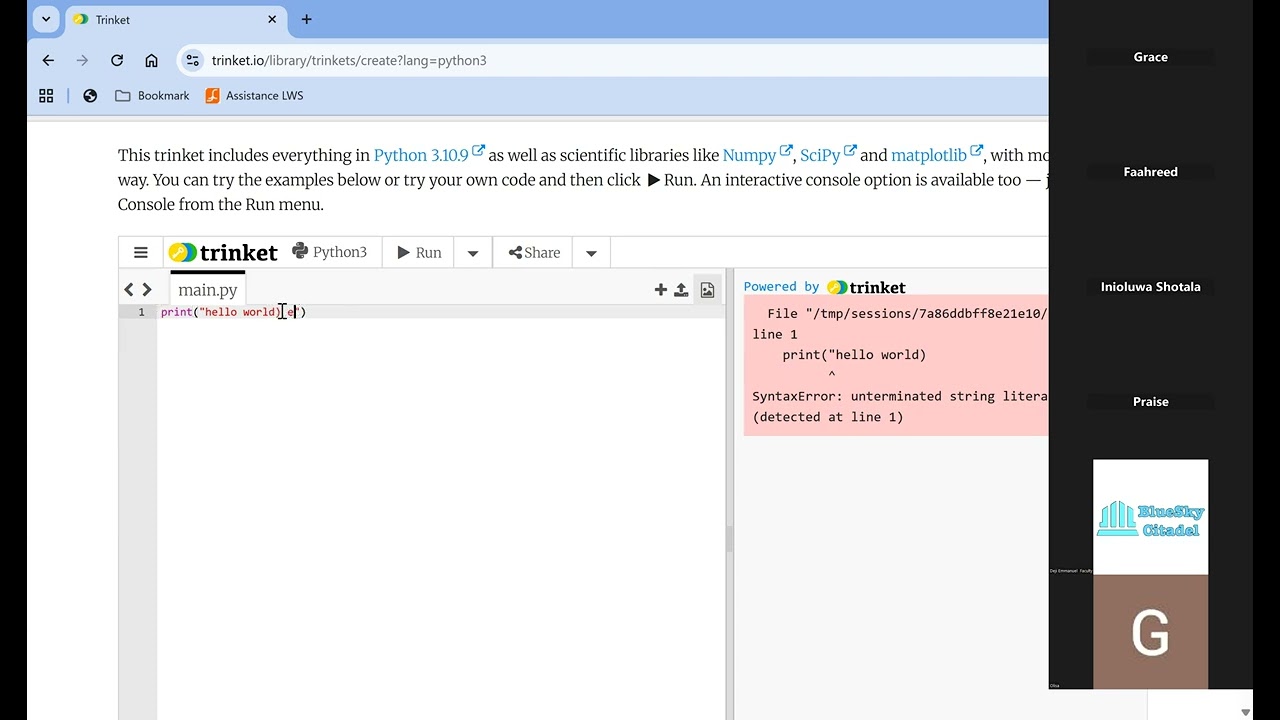Click the Powered by trinket link
This screenshot has height=720, width=1280.
coord(825,287)
